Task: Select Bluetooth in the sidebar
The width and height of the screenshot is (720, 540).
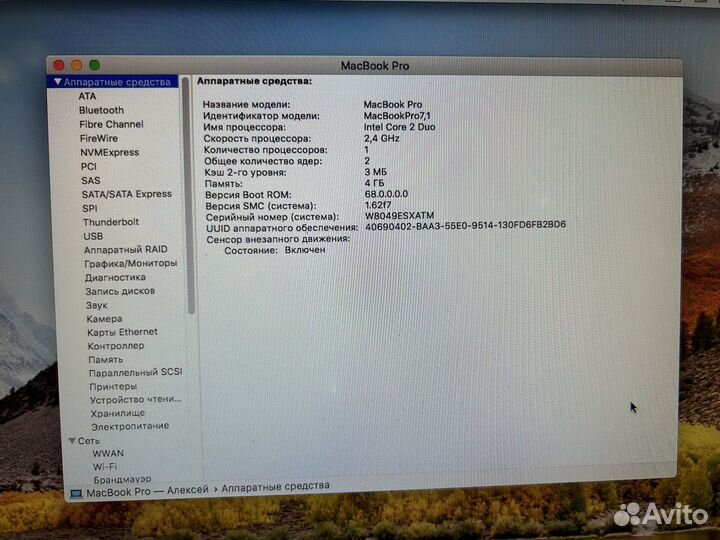Action: pyautogui.click(x=101, y=110)
